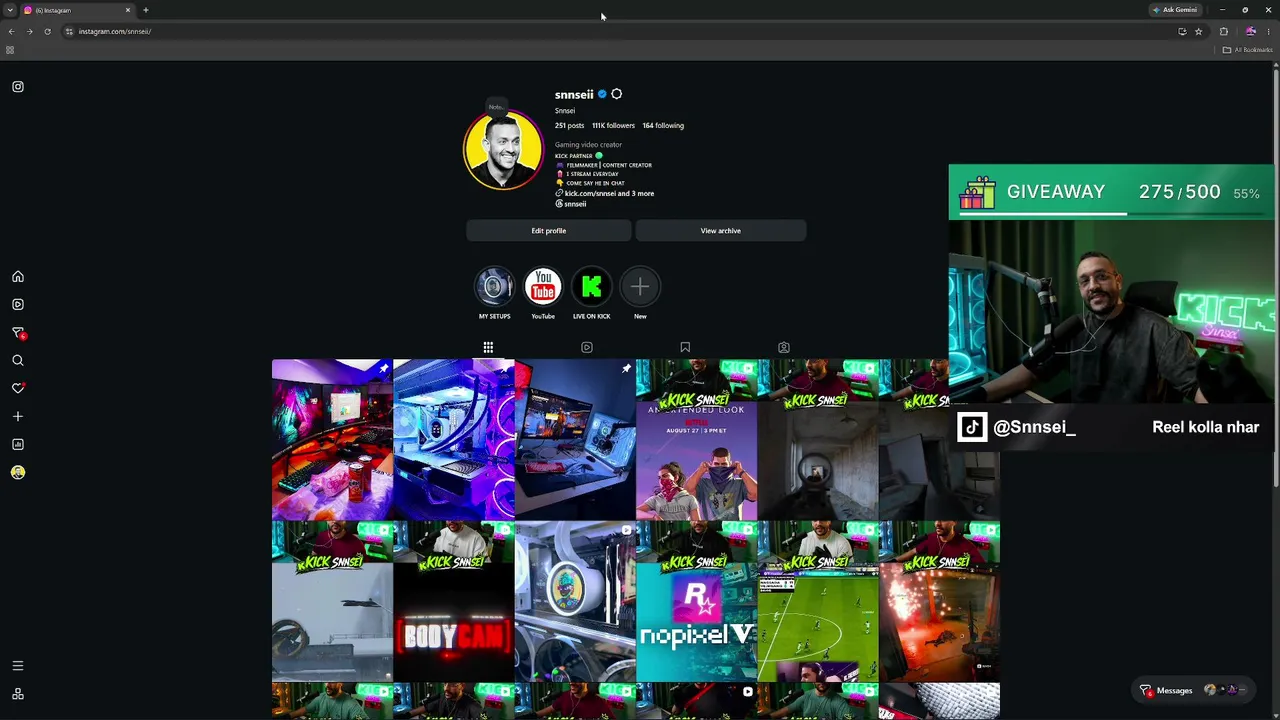1280x720 pixels.
Task: Click the install app icon in address bar
Action: (x=1182, y=31)
